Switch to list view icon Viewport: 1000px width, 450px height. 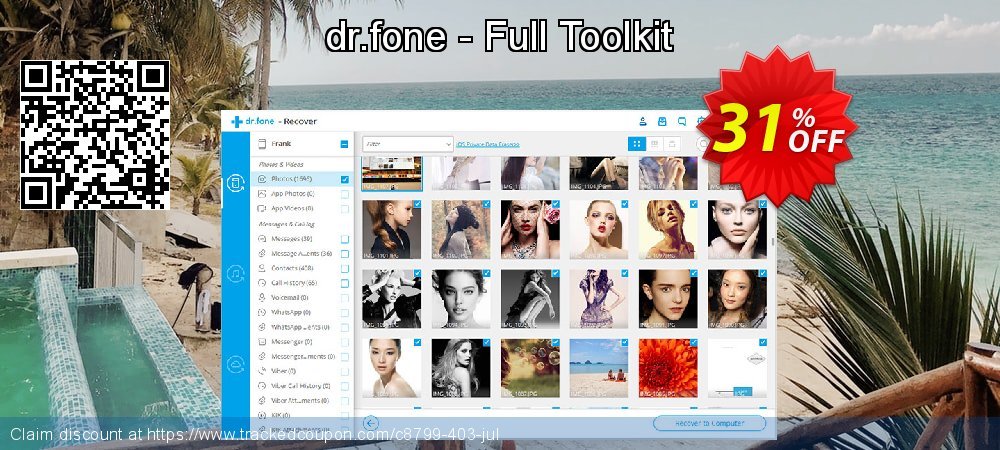(654, 144)
